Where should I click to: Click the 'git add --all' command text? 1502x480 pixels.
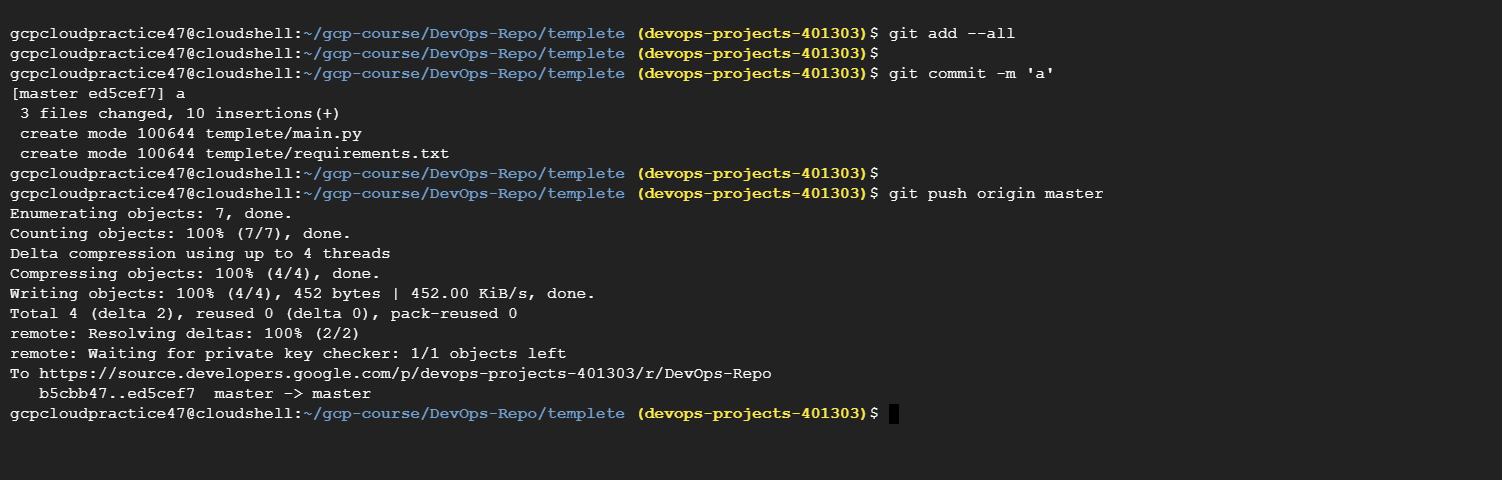coord(951,34)
